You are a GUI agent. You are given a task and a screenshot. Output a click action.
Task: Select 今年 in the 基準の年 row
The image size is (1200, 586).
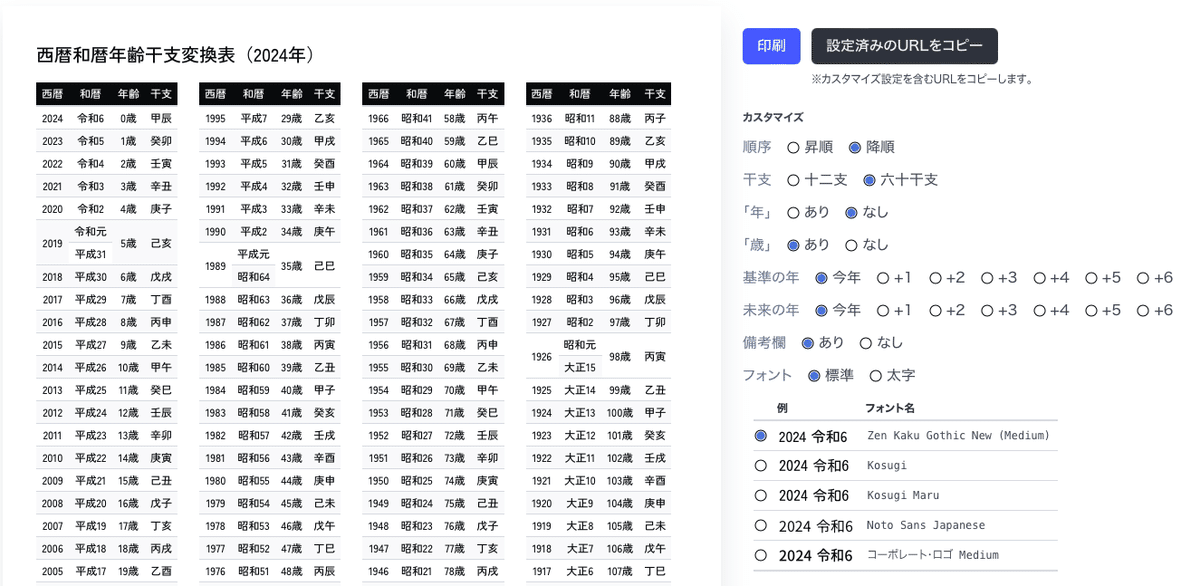tap(822, 278)
